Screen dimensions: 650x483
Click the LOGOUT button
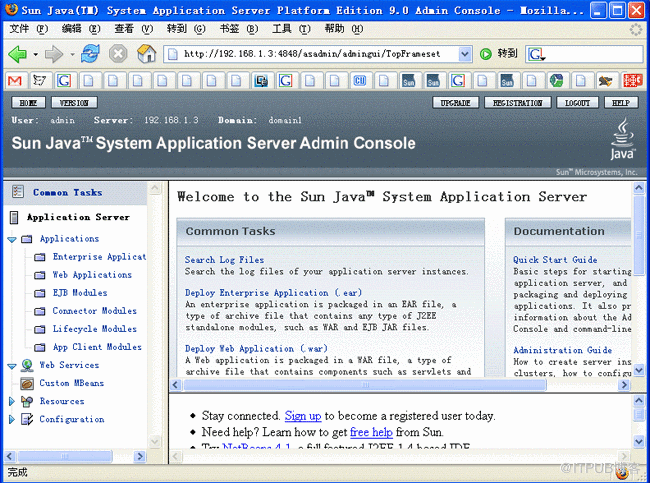577,102
